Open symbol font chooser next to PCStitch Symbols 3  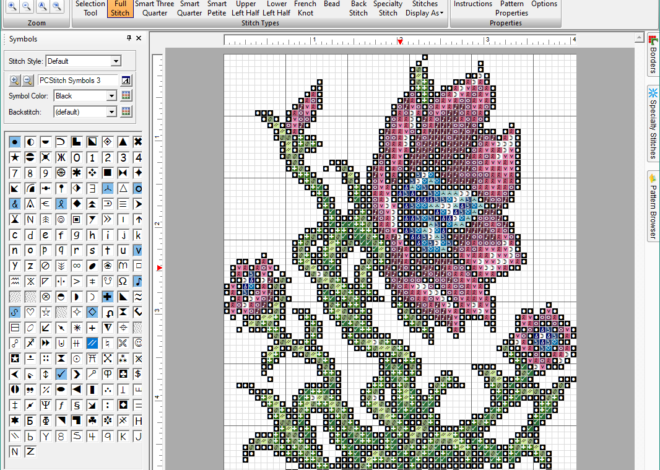[x=126, y=80]
